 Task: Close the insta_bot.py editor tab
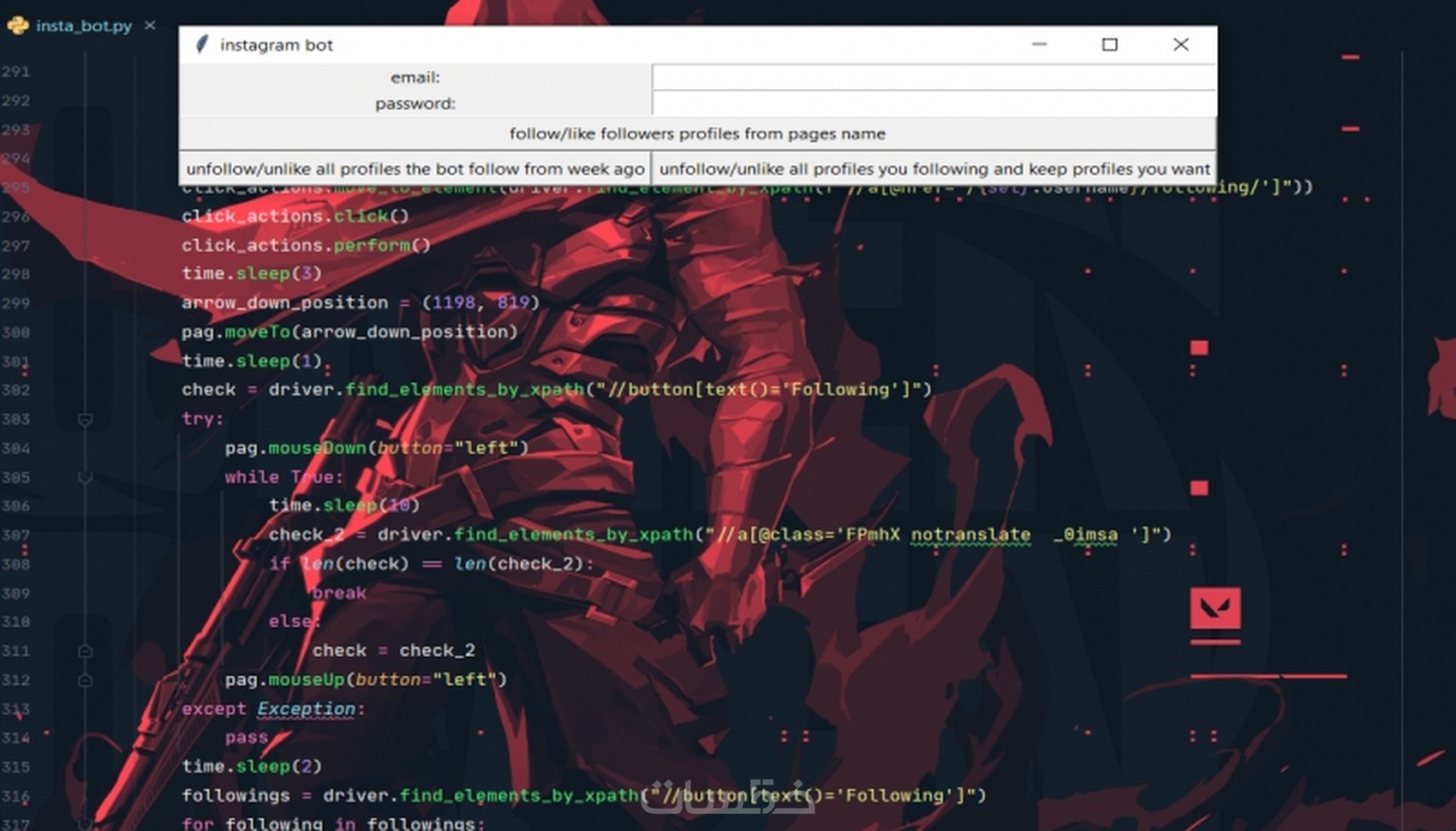point(150,26)
